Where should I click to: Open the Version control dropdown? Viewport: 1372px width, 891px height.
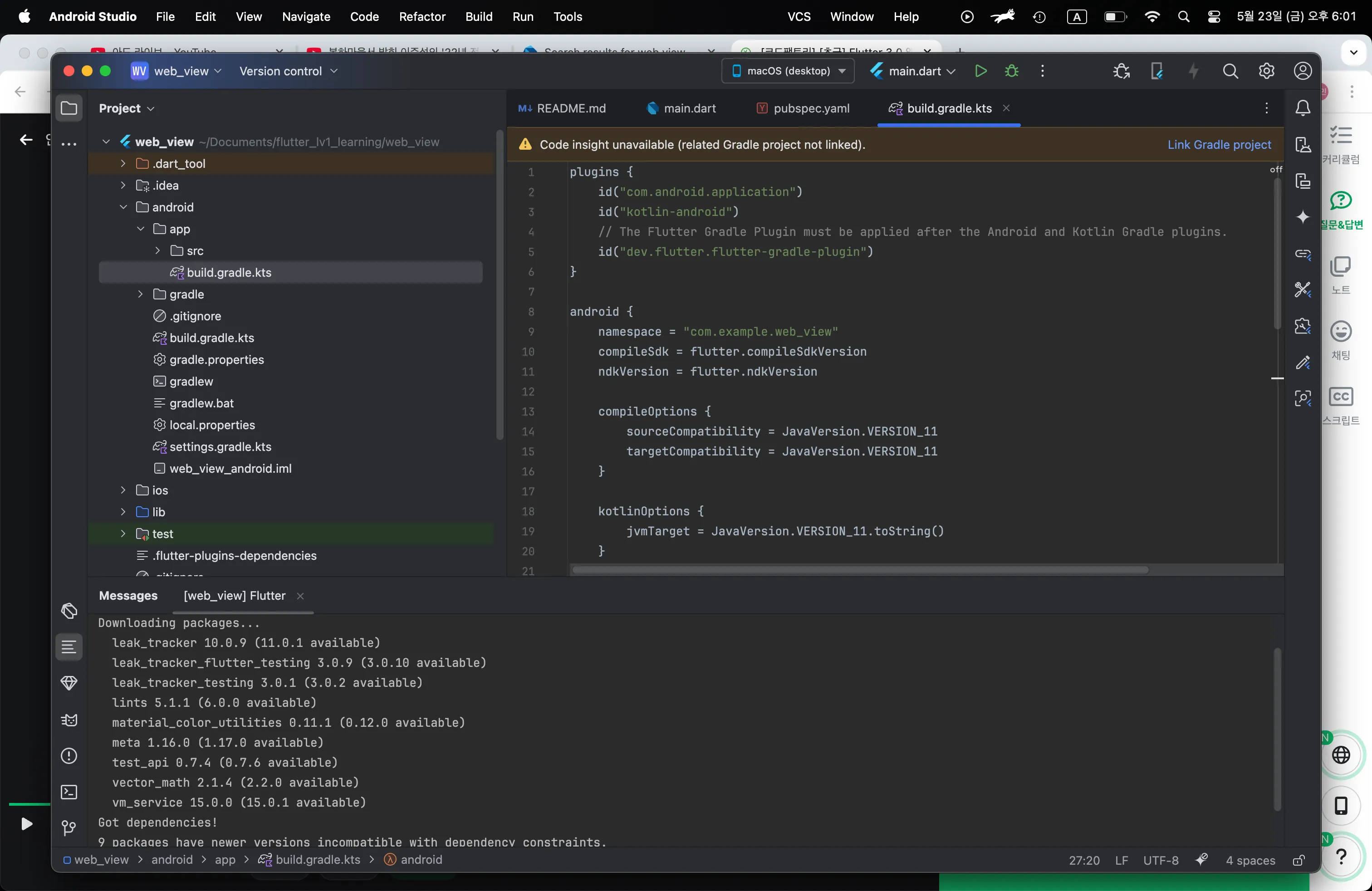288,72
